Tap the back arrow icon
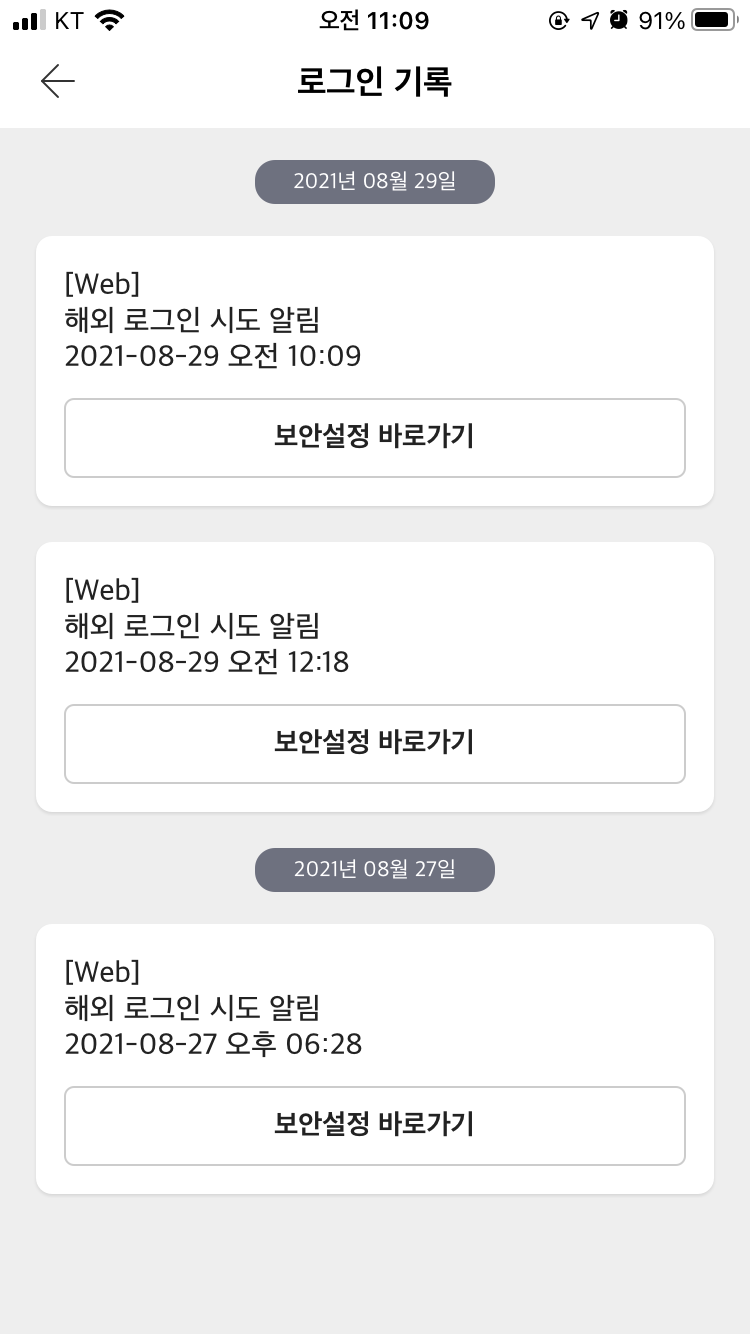 click(58, 81)
